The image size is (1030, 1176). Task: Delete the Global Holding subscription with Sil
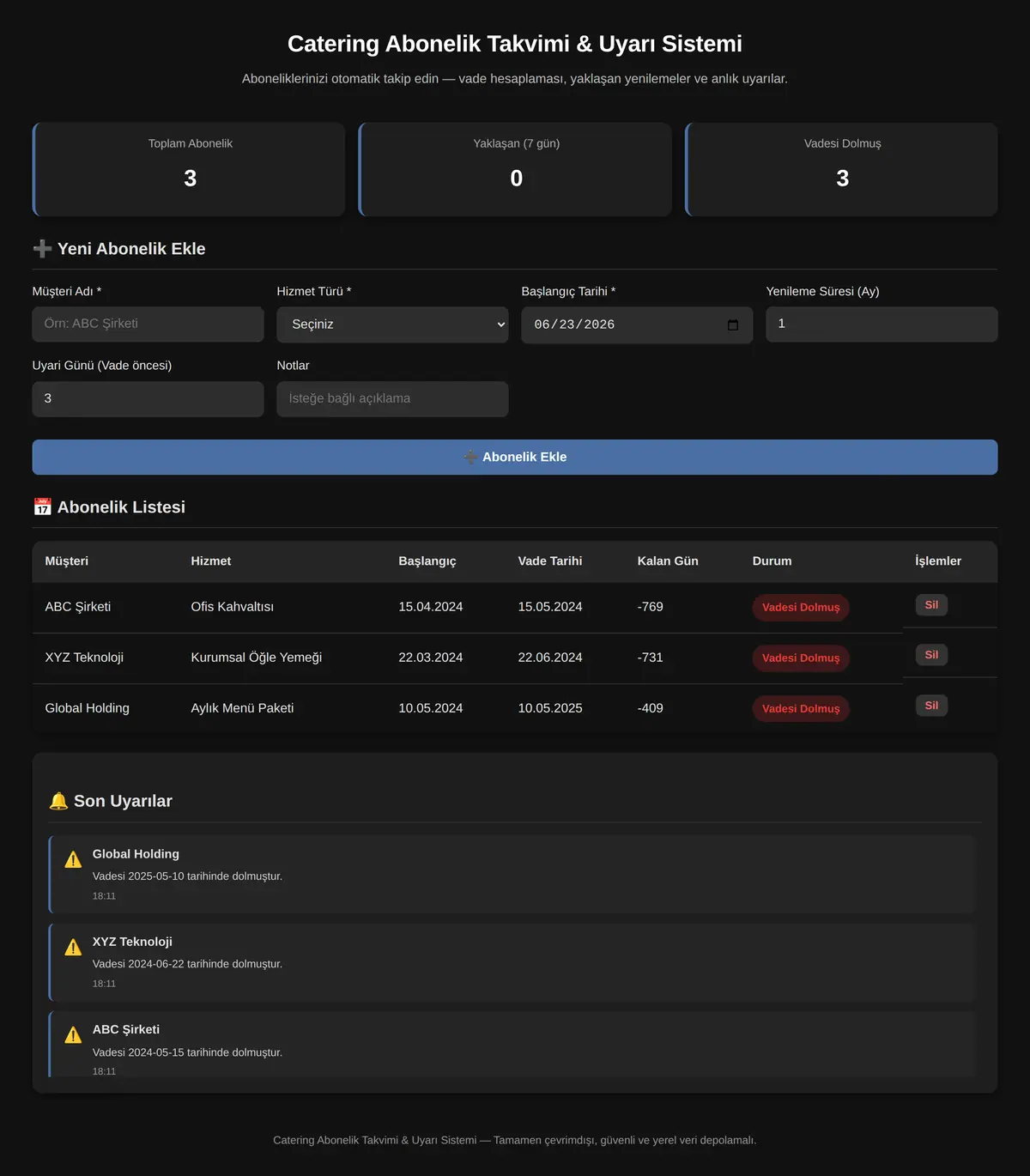point(931,706)
